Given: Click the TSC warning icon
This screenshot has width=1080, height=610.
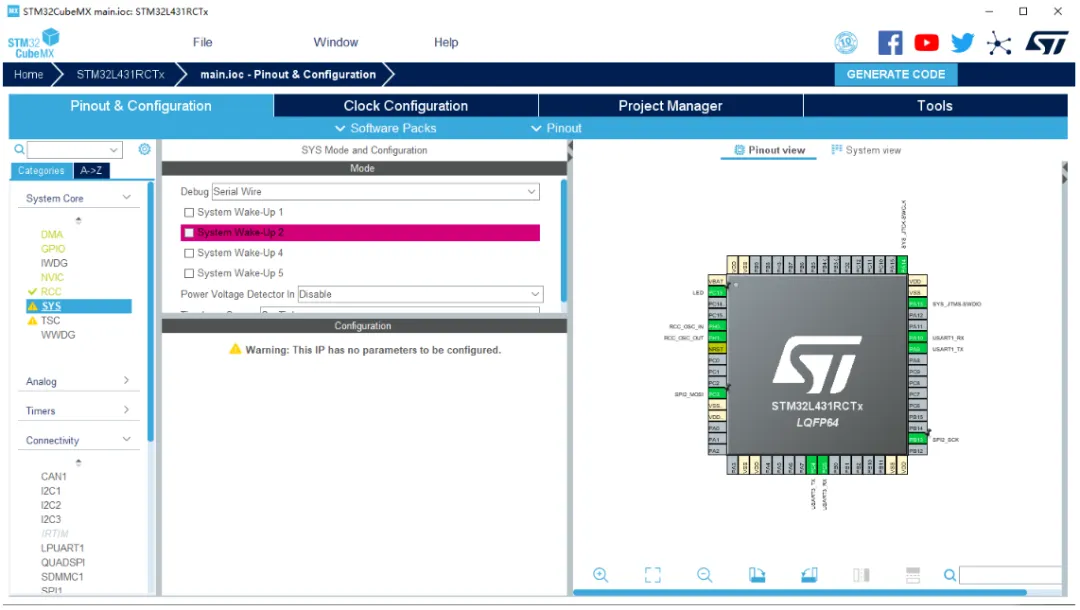Looking at the screenshot, I should (x=32, y=320).
